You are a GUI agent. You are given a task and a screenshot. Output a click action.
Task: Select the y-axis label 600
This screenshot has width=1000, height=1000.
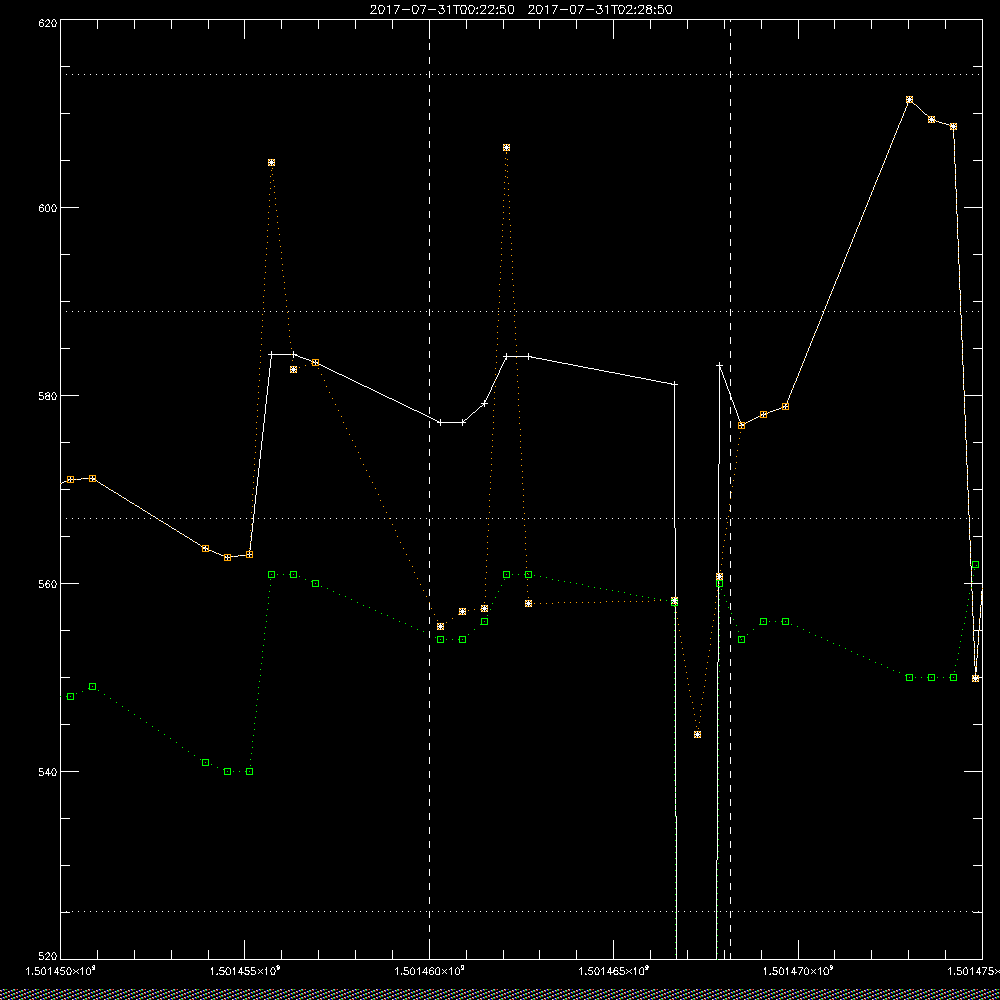tap(48, 208)
